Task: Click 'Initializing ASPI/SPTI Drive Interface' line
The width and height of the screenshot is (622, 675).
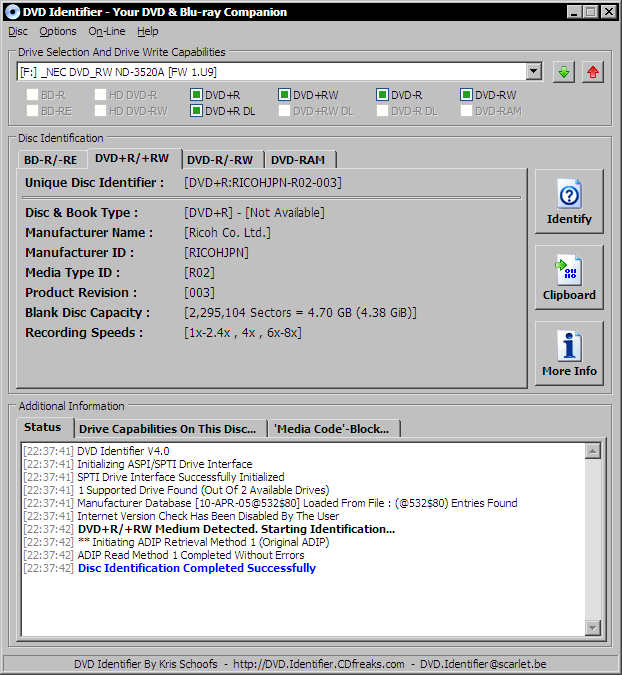Action: [164, 464]
